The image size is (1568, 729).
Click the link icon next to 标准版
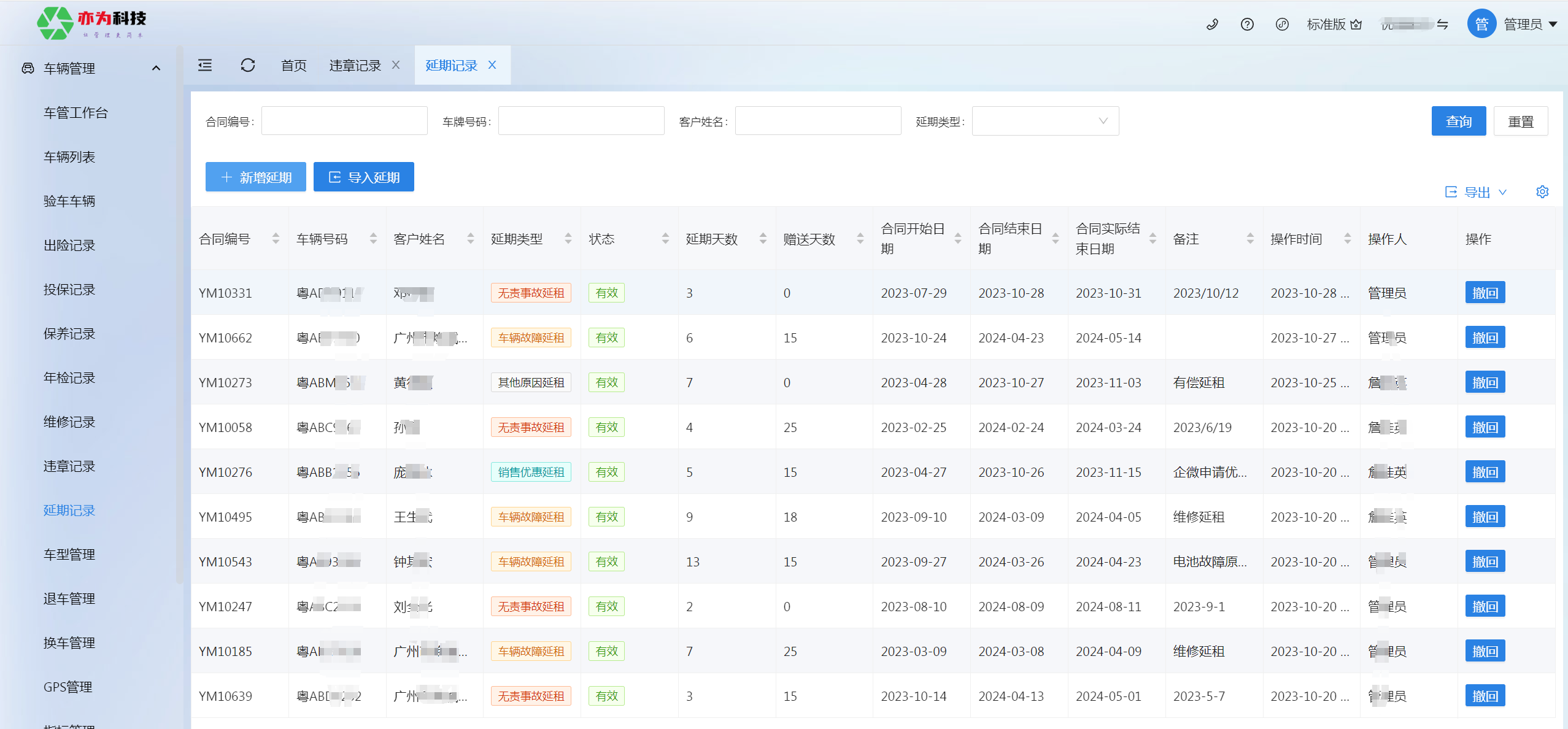1282,25
